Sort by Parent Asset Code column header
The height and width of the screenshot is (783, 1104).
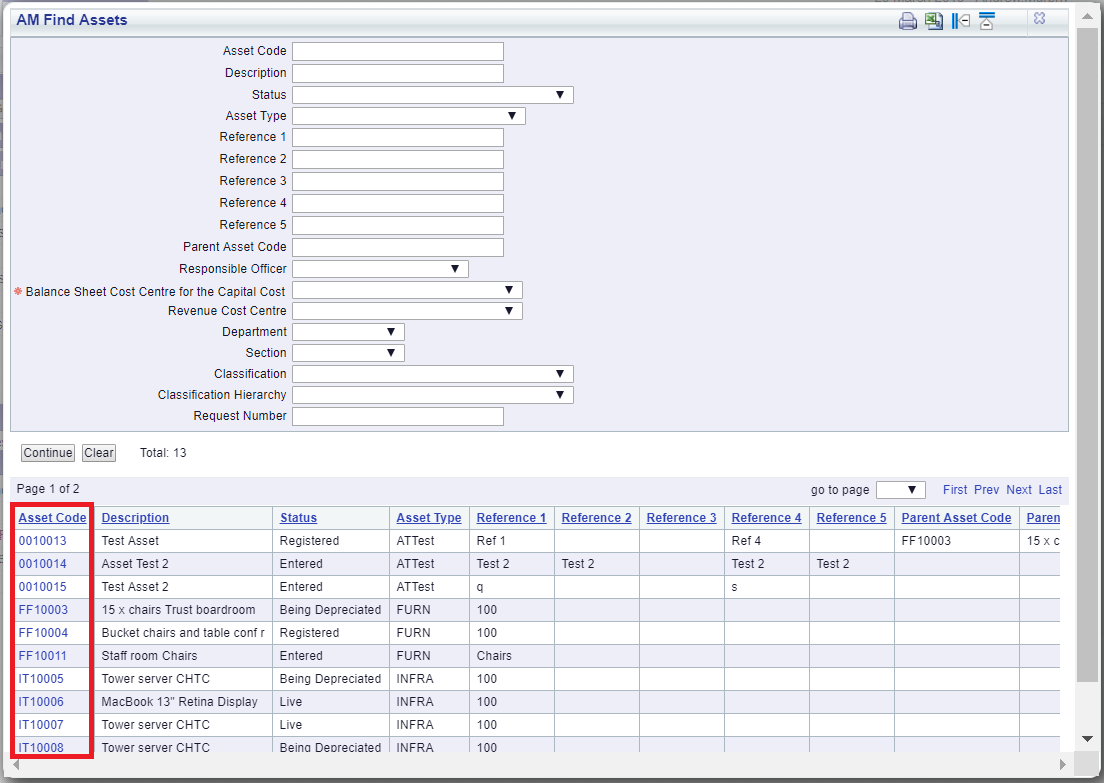pos(956,518)
